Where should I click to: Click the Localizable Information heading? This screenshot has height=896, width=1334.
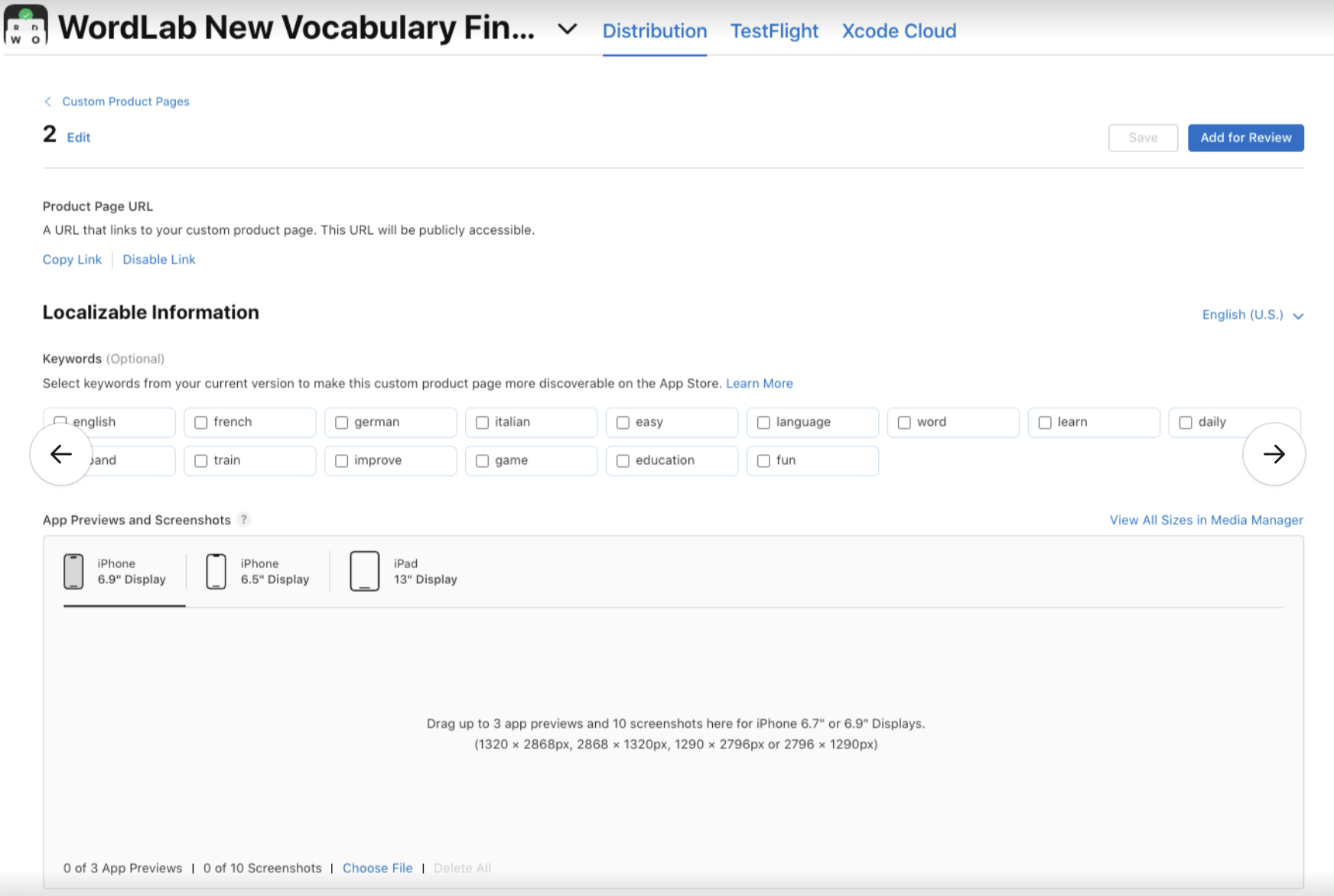151,313
